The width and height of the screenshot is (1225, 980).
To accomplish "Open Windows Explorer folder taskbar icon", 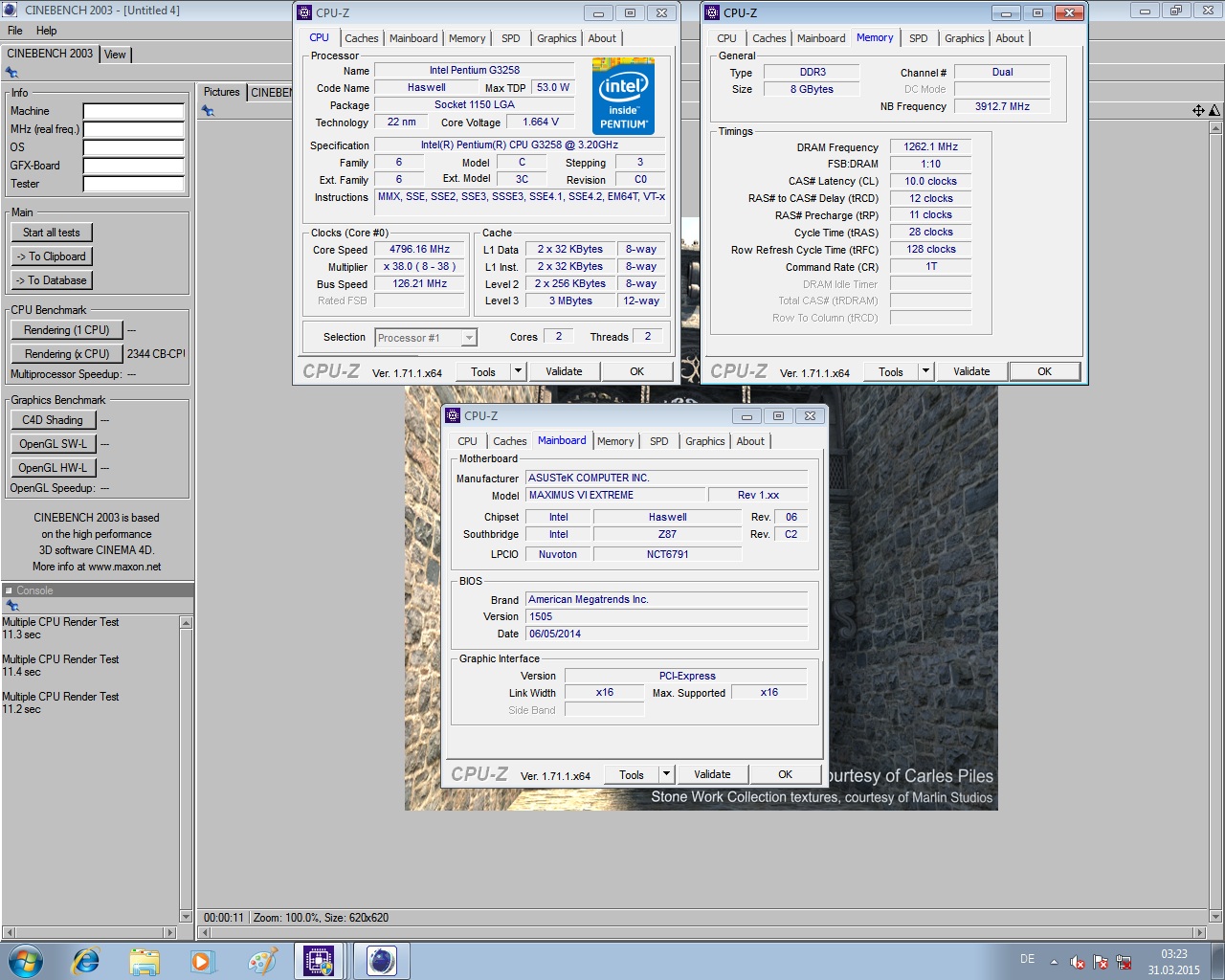I will (145, 961).
